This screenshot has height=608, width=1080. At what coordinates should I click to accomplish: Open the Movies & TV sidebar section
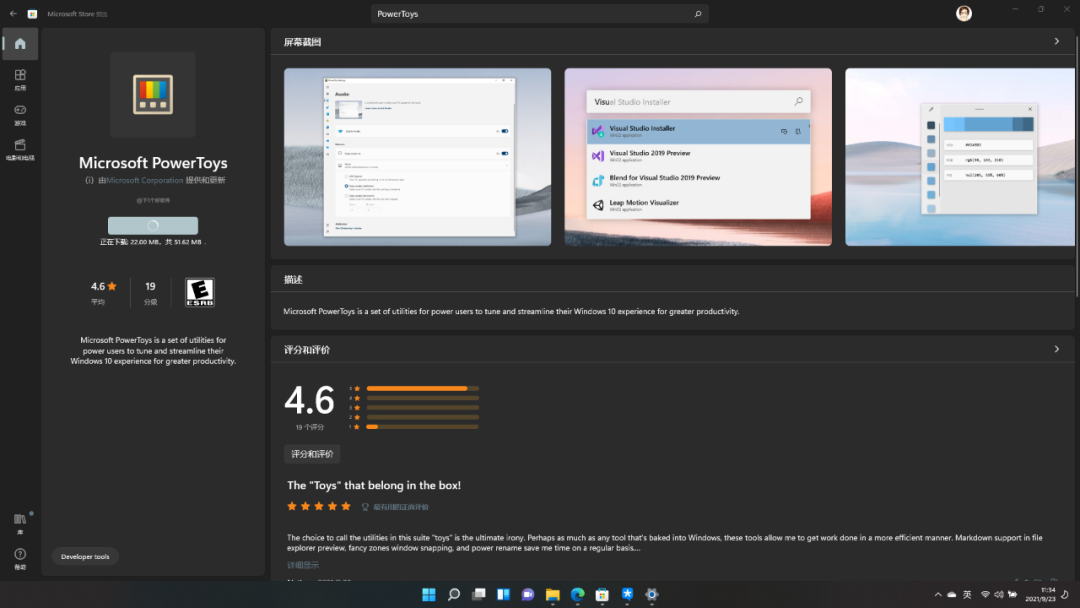click(x=20, y=149)
